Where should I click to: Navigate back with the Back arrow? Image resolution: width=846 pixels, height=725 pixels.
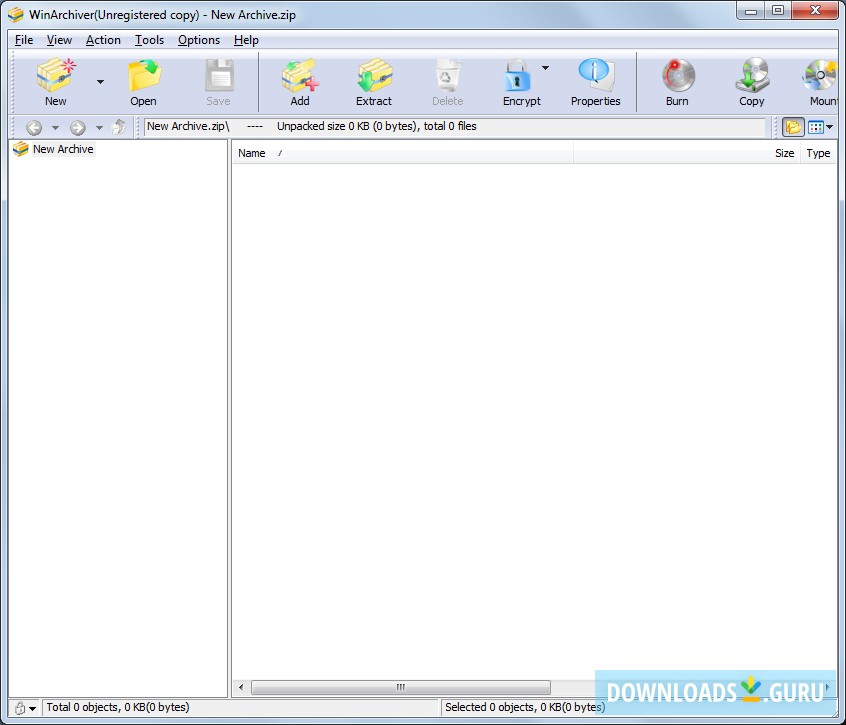click(x=34, y=127)
